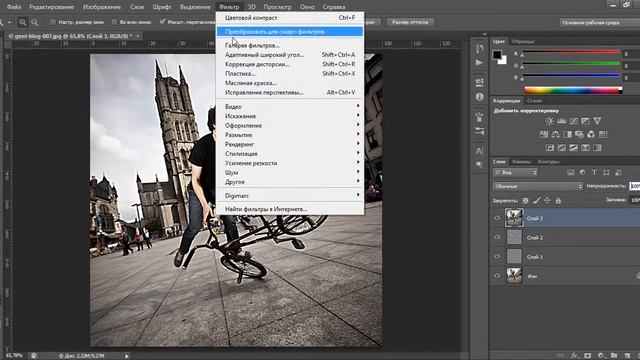Expand the Стилизация submenu
This screenshot has width=640, height=360.
pyautogui.click(x=290, y=153)
